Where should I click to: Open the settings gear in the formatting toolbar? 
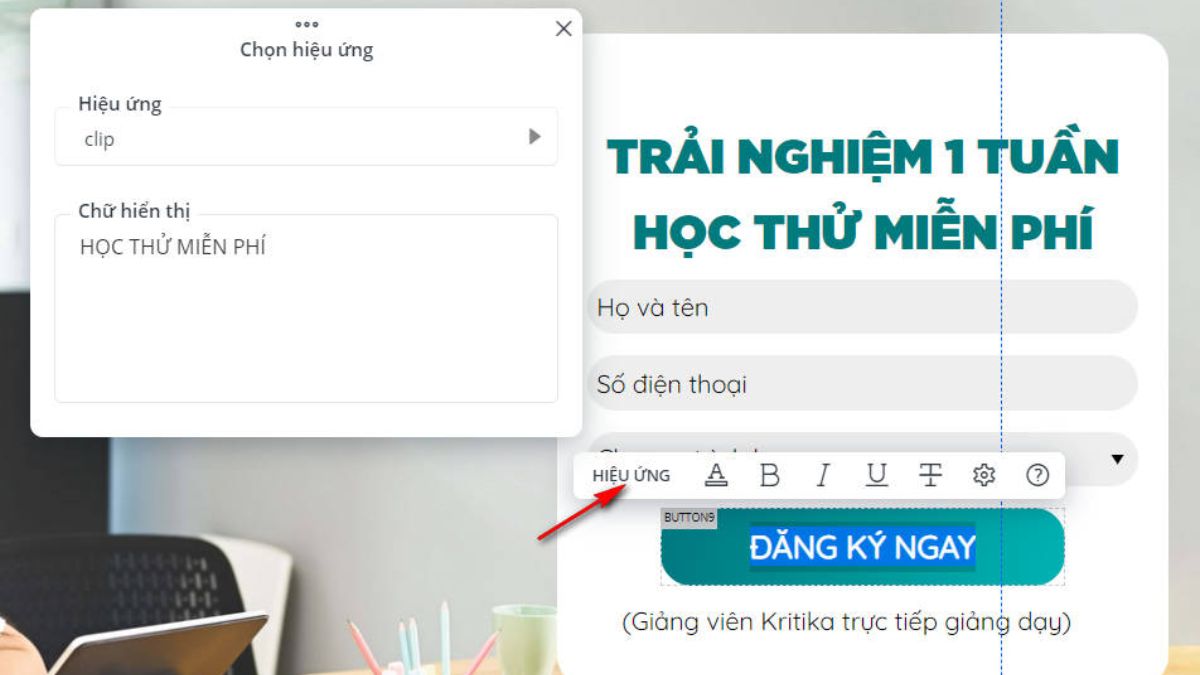pyautogui.click(x=984, y=475)
